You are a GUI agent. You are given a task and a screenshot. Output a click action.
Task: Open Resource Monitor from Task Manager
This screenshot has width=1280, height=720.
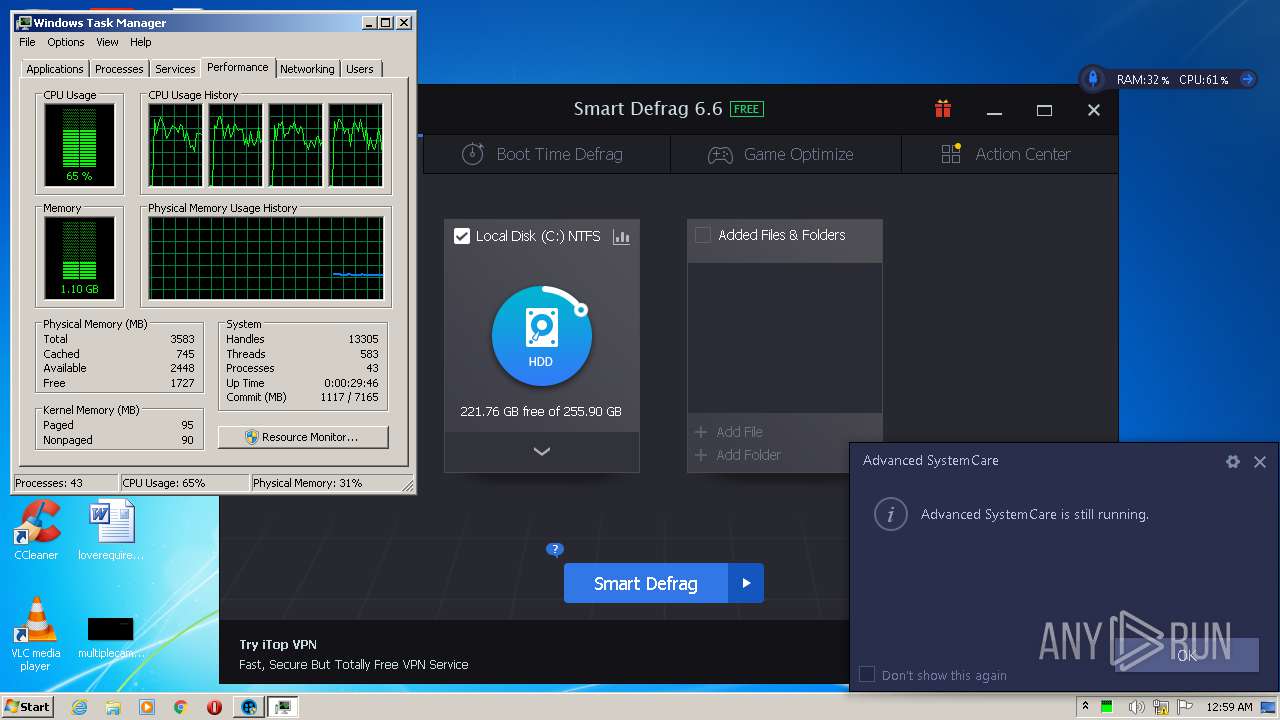(303, 437)
